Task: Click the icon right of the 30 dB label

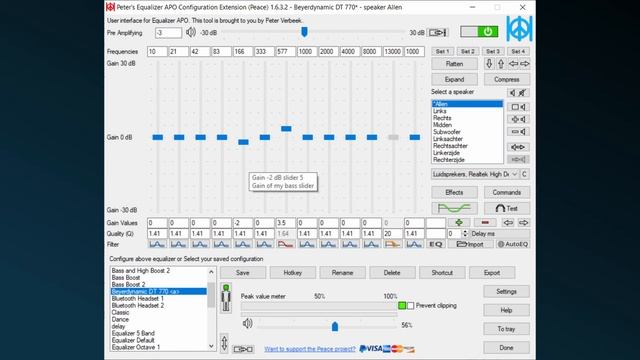Action: [438, 33]
